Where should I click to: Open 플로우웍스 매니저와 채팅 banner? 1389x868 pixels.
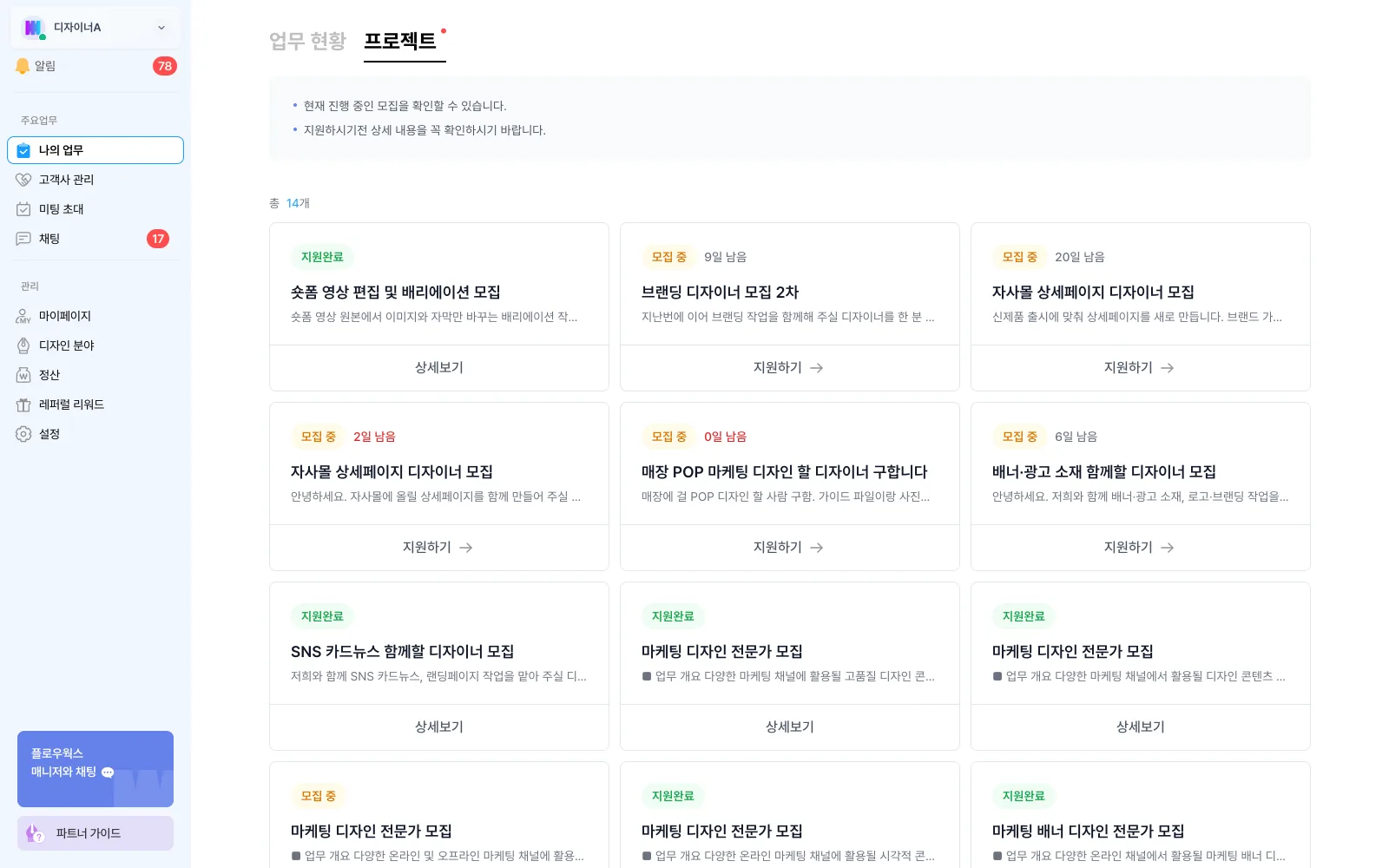click(x=95, y=769)
